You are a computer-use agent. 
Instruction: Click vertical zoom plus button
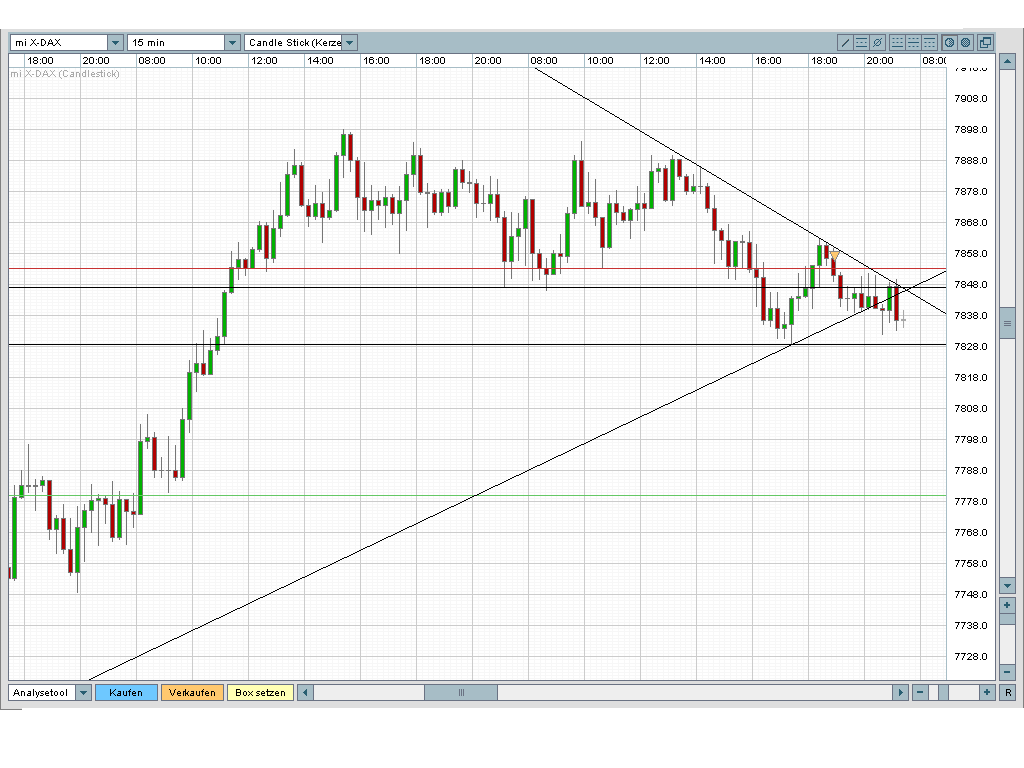pyautogui.click(x=1007, y=605)
